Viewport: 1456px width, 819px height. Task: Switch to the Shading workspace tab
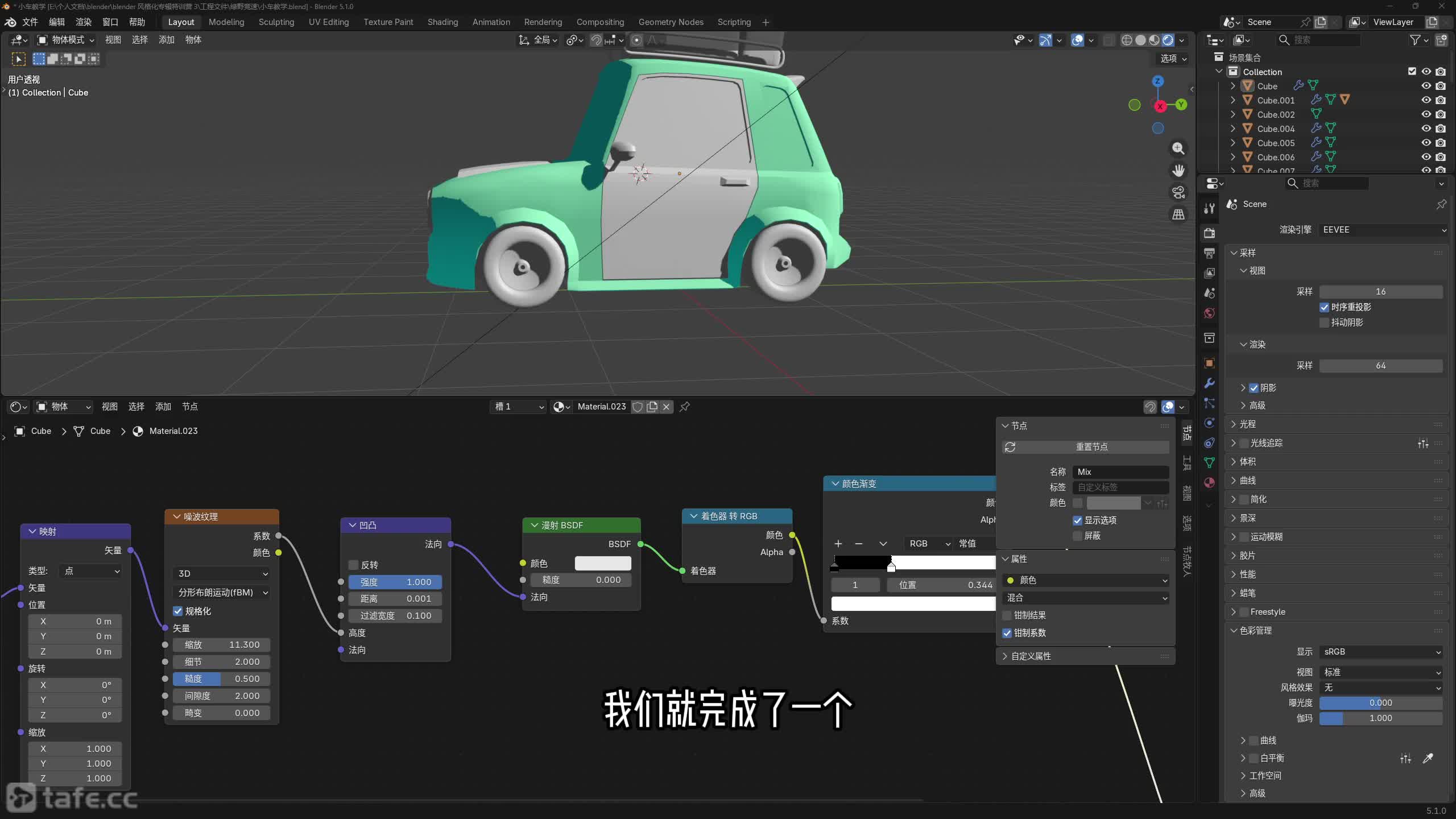(x=442, y=22)
